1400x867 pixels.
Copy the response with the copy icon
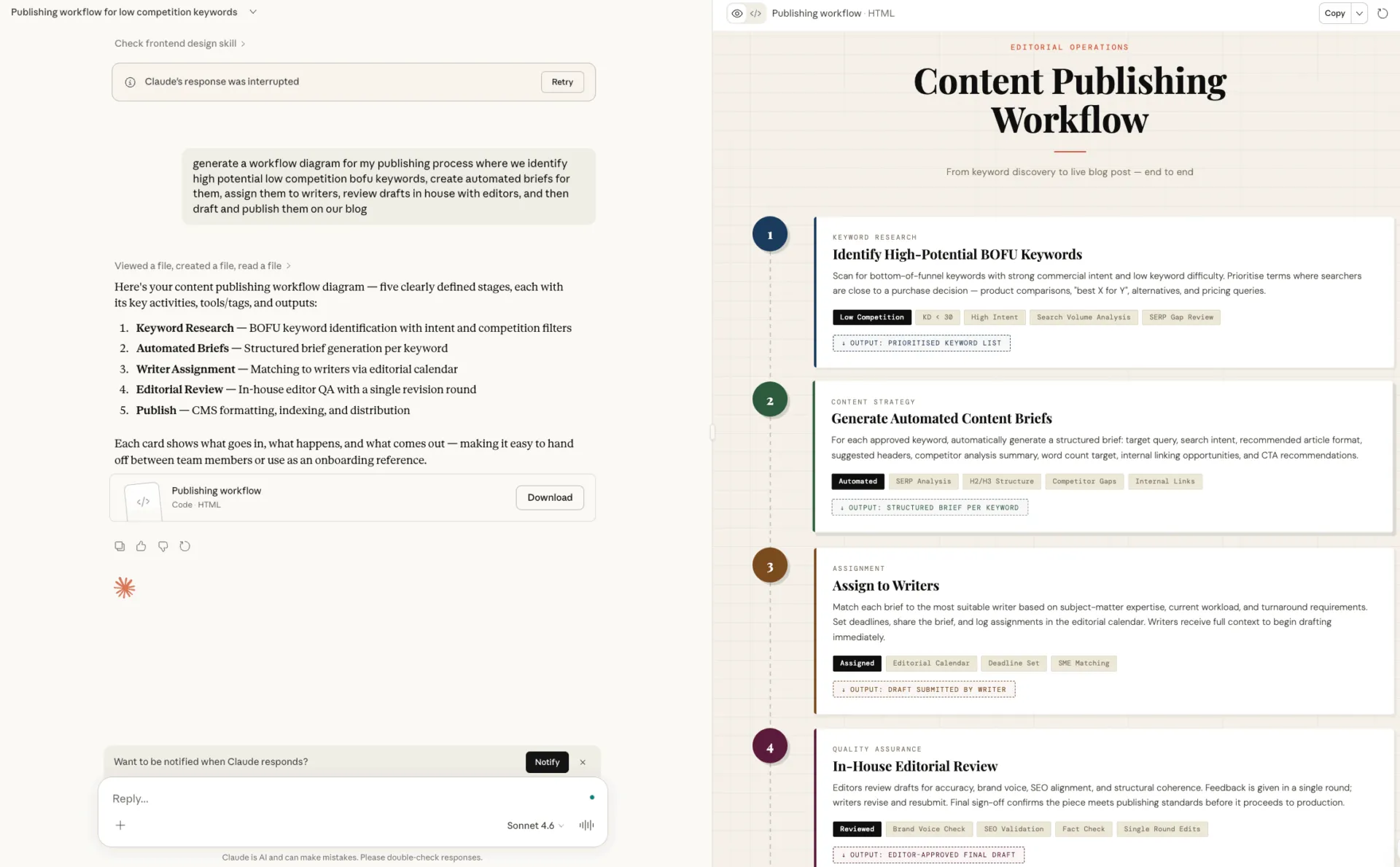tap(120, 546)
